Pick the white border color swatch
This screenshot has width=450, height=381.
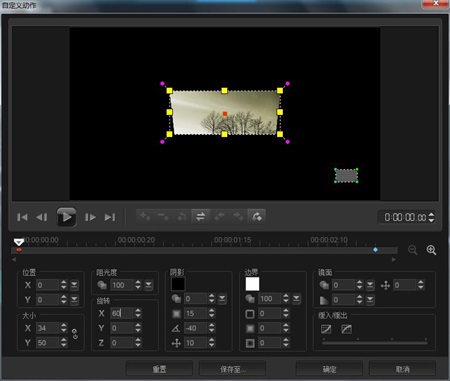point(252,284)
